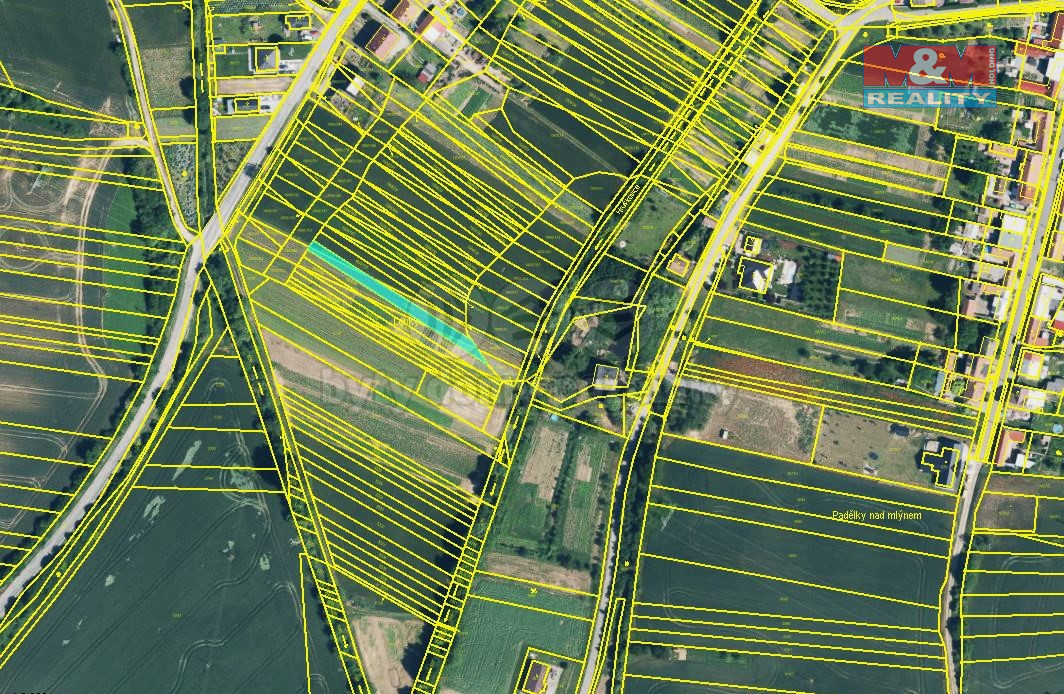Click the paved road at the top-right intersection
This screenshot has width=1064, height=694.
point(842,20)
